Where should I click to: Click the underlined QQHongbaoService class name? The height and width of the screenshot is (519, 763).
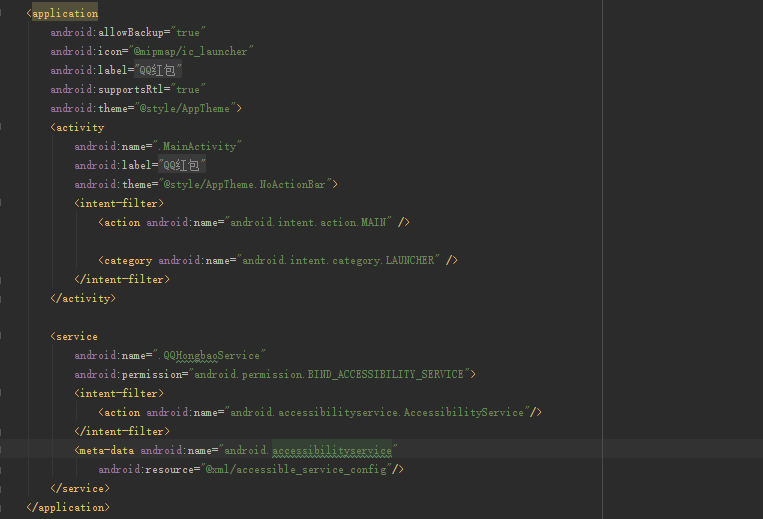coord(211,356)
